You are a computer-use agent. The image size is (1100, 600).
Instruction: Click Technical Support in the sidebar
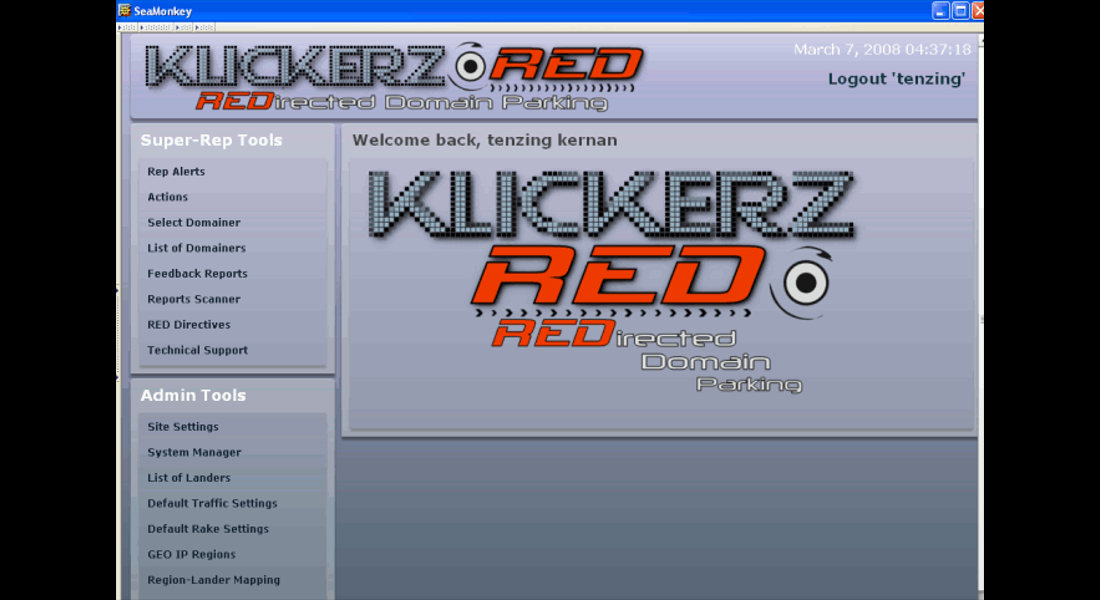click(x=197, y=350)
